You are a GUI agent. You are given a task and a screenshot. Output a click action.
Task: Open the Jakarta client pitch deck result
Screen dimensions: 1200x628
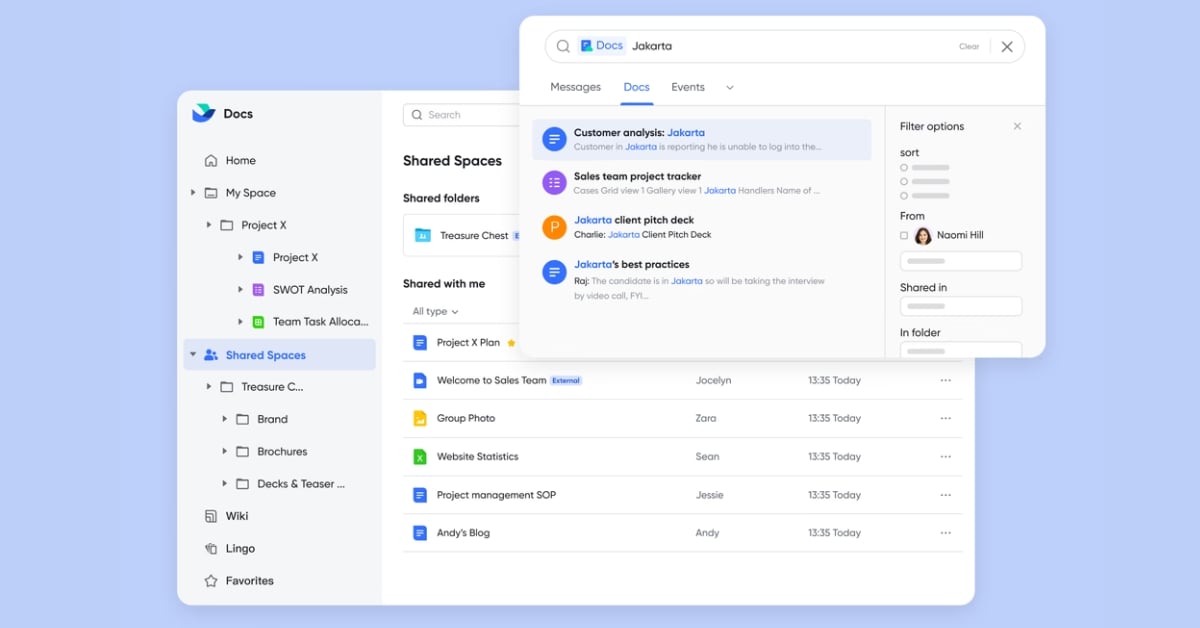coord(633,220)
